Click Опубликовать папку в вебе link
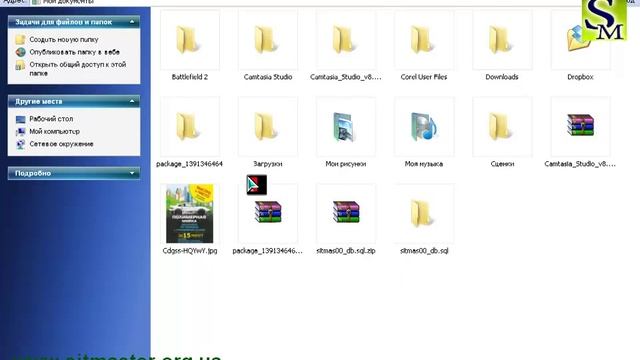This screenshot has width=640, height=360. point(75,52)
